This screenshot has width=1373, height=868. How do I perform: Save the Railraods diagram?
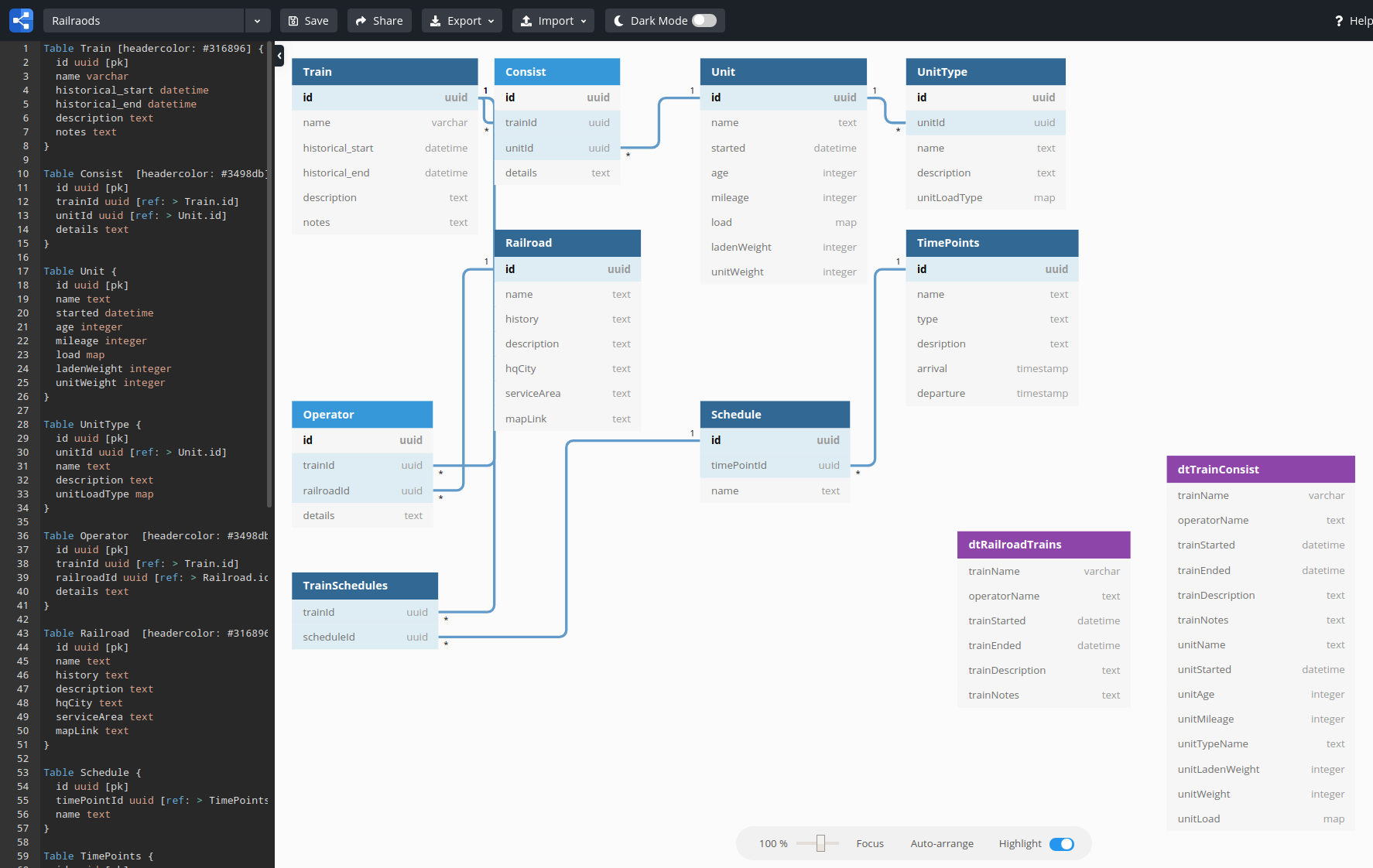[309, 21]
